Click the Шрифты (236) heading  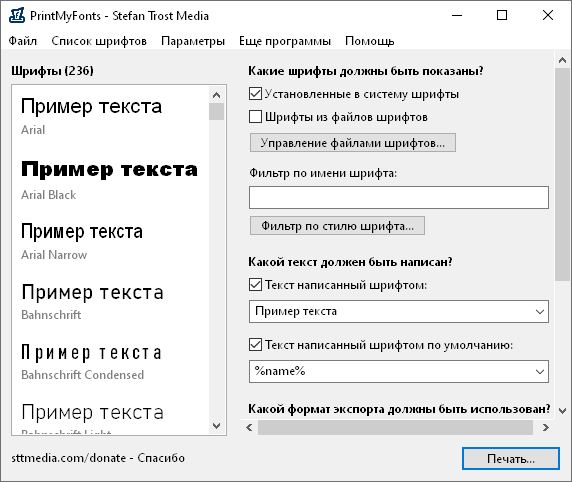tap(52, 70)
